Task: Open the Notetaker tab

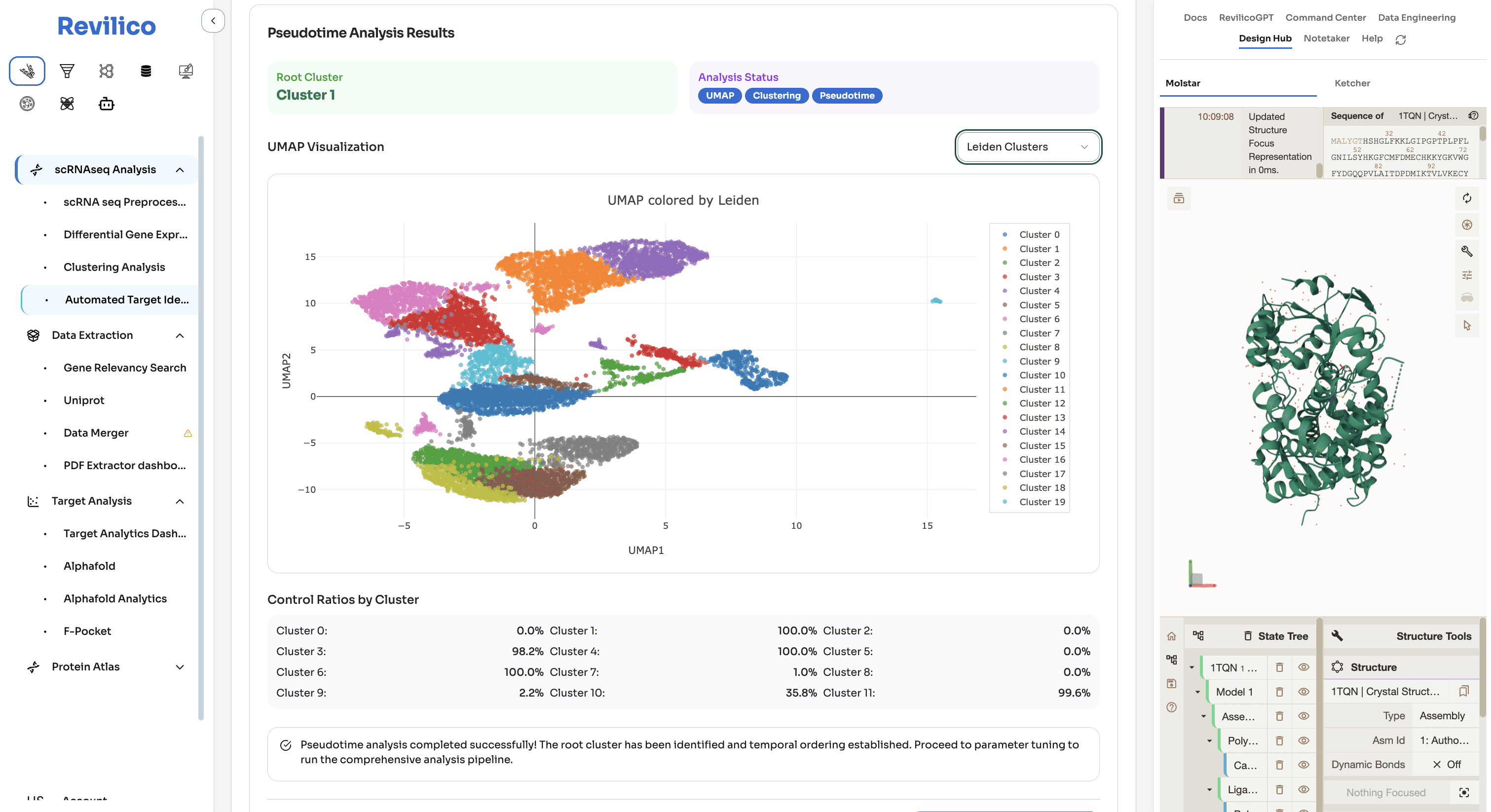Action: pyautogui.click(x=1327, y=38)
